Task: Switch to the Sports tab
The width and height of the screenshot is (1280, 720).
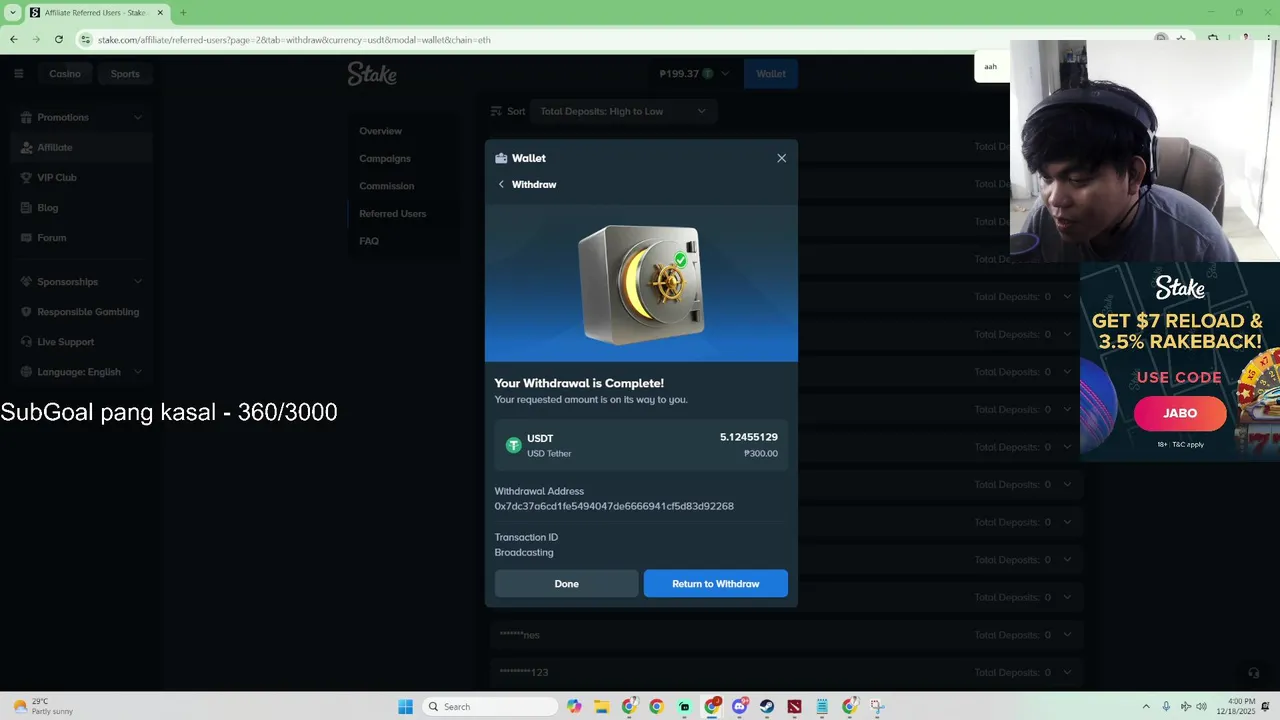Action: [x=125, y=73]
